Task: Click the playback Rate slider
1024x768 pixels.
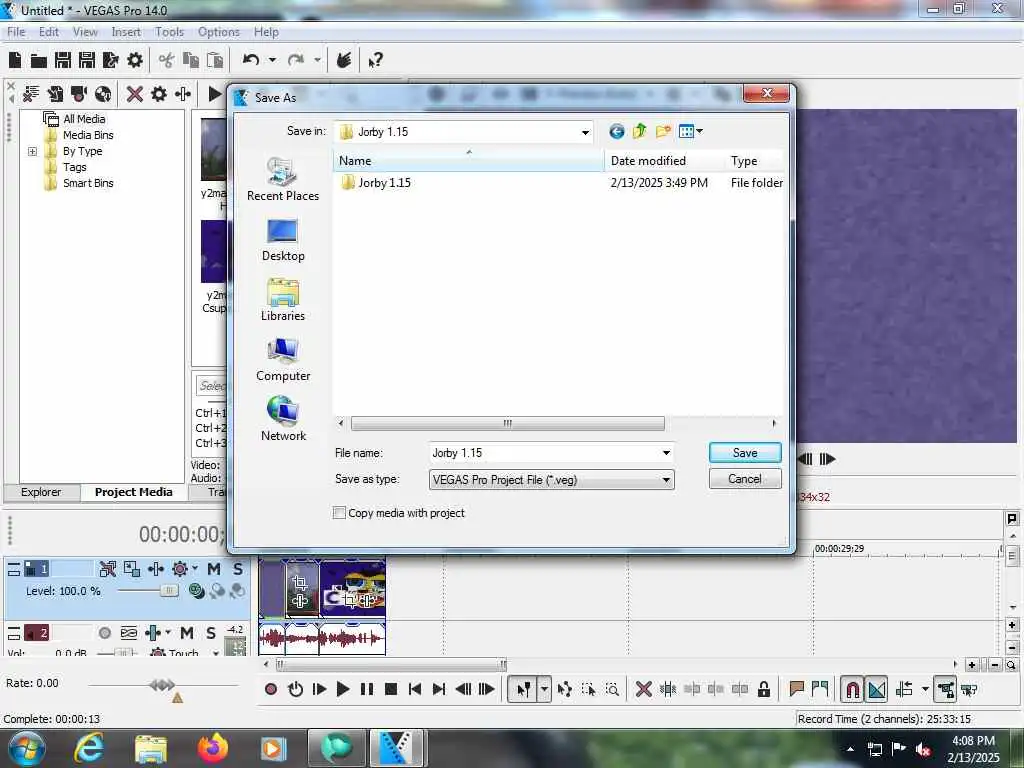Action: pyautogui.click(x=163, y=685)
